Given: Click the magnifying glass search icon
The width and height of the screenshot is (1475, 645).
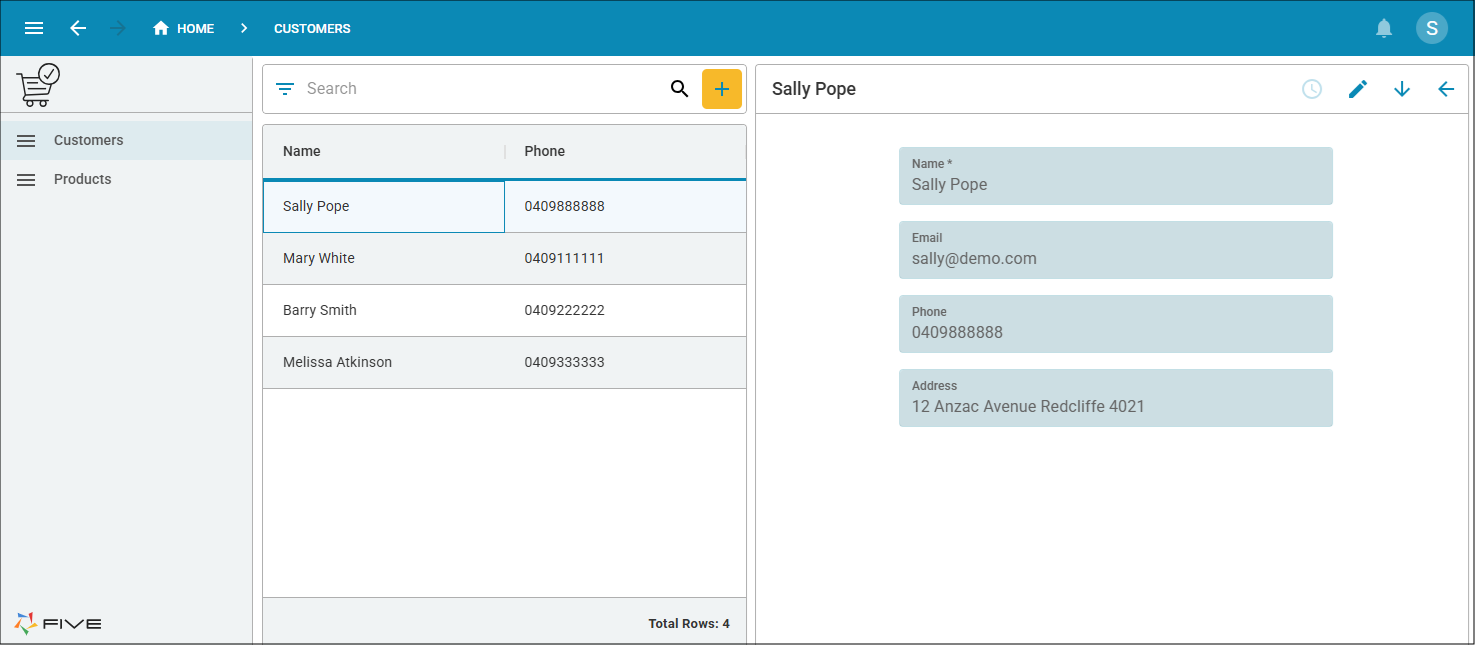Looking at the screenshot, I should 679,89.
